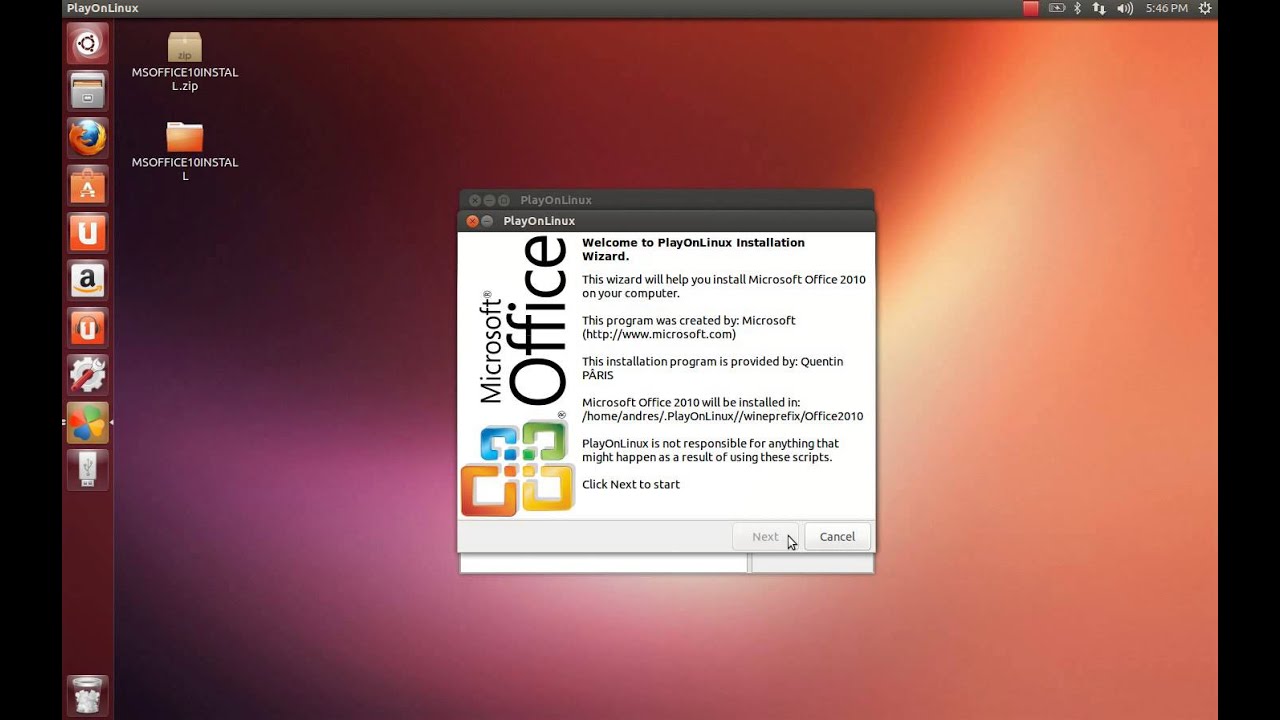1280x720 pixels.
Task: Select the PlayOnLinux launcher icon
Action: pyautogui.click(x=87, y=423)
